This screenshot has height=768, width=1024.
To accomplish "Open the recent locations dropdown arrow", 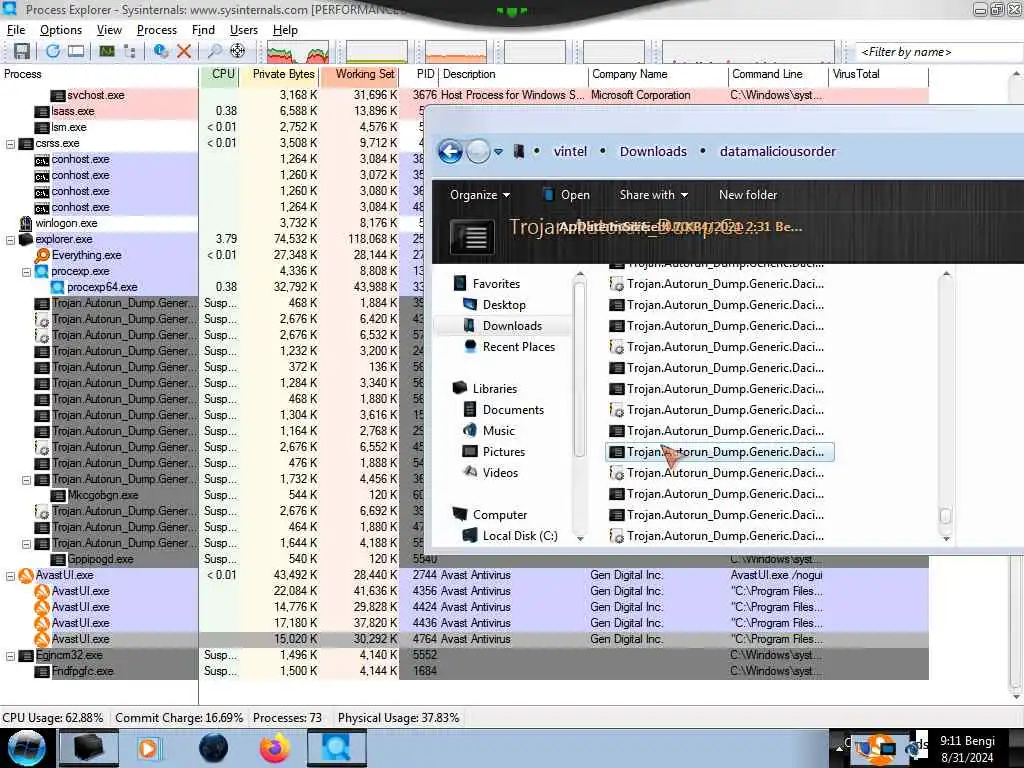I will [498, 152].
